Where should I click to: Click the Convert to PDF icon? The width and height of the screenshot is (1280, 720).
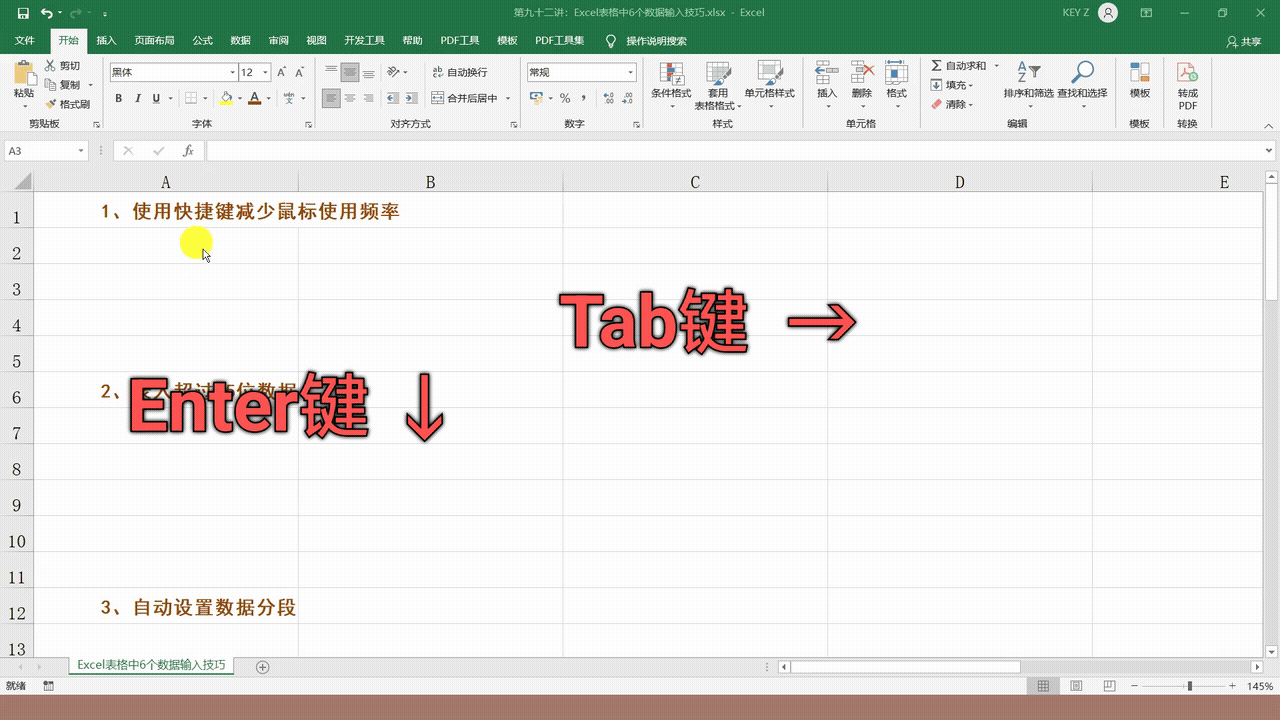tap(1187, 74)
